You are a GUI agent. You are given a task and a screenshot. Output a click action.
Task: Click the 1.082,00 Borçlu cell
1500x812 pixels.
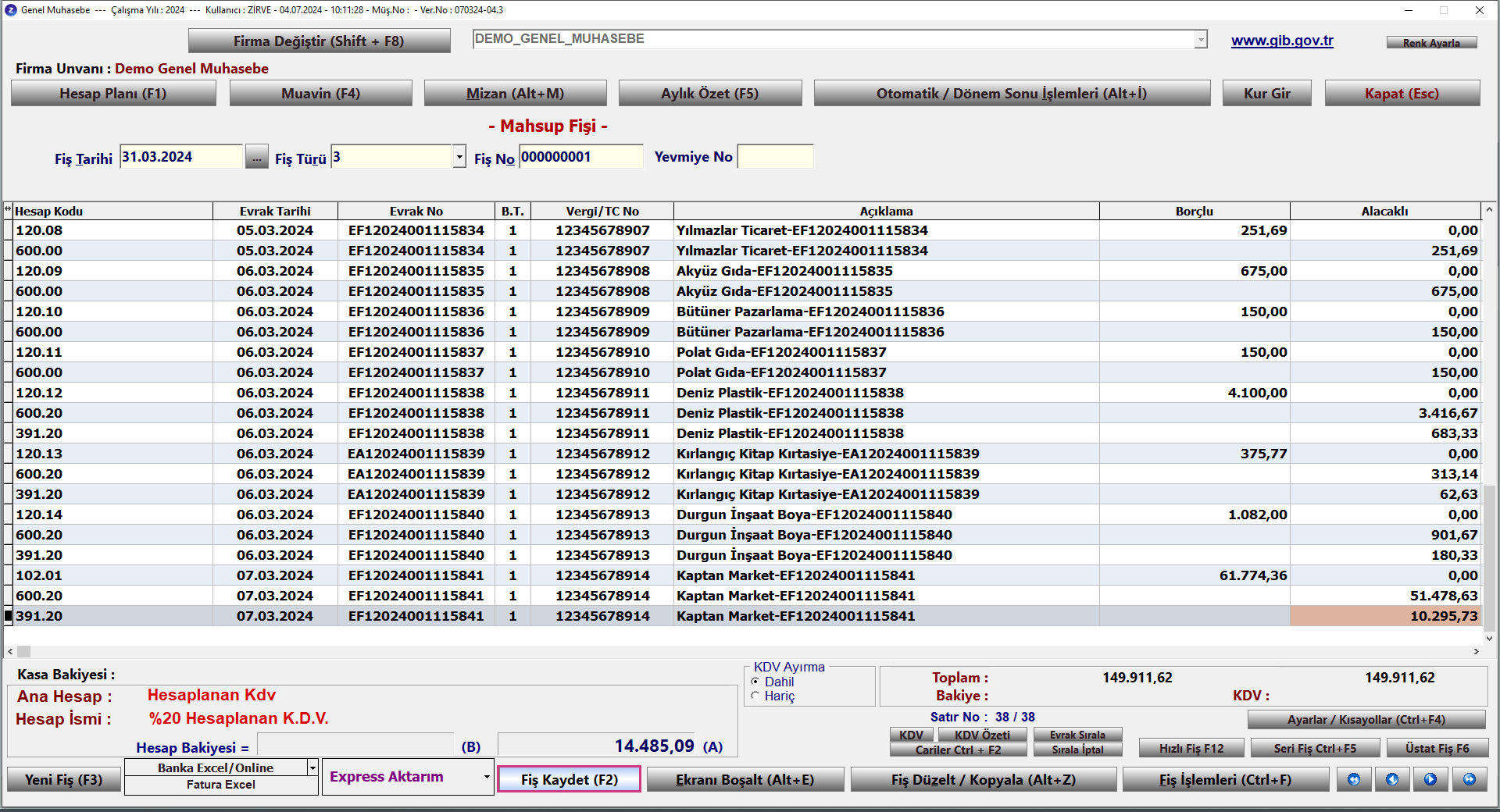1195,515
